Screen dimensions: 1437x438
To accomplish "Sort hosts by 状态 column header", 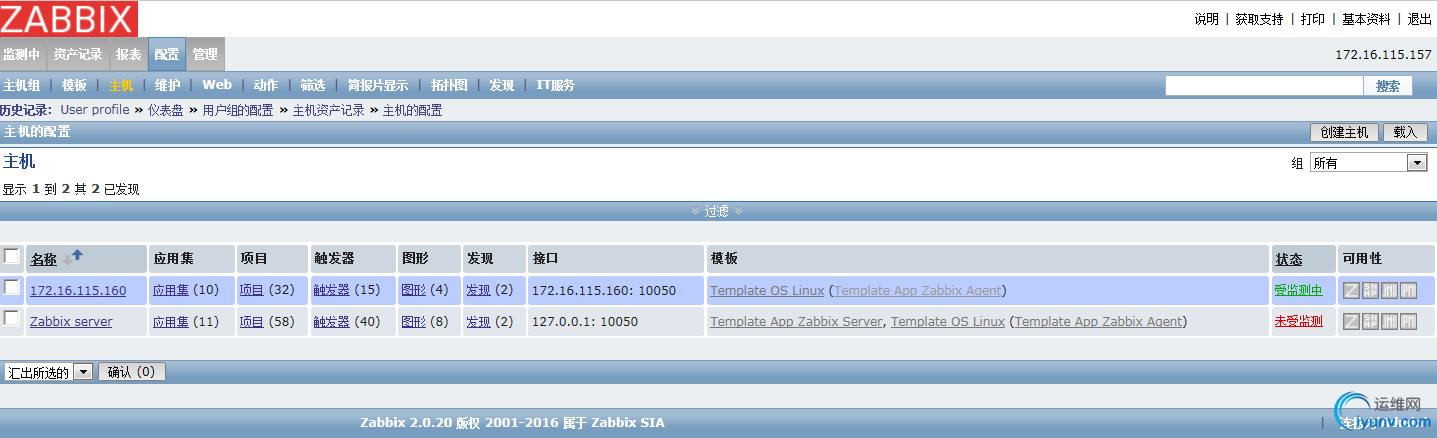I will [x=1288, y=259].
